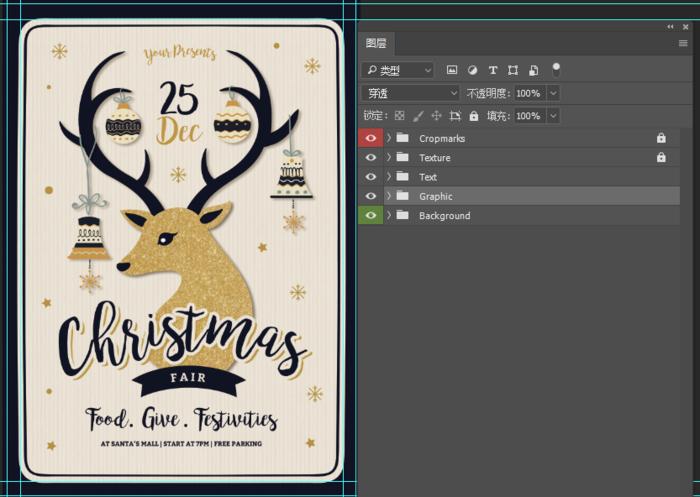Select the Background layer name
Image resolution: width=700 pixels, height=497 pixels.
[445, 216]
